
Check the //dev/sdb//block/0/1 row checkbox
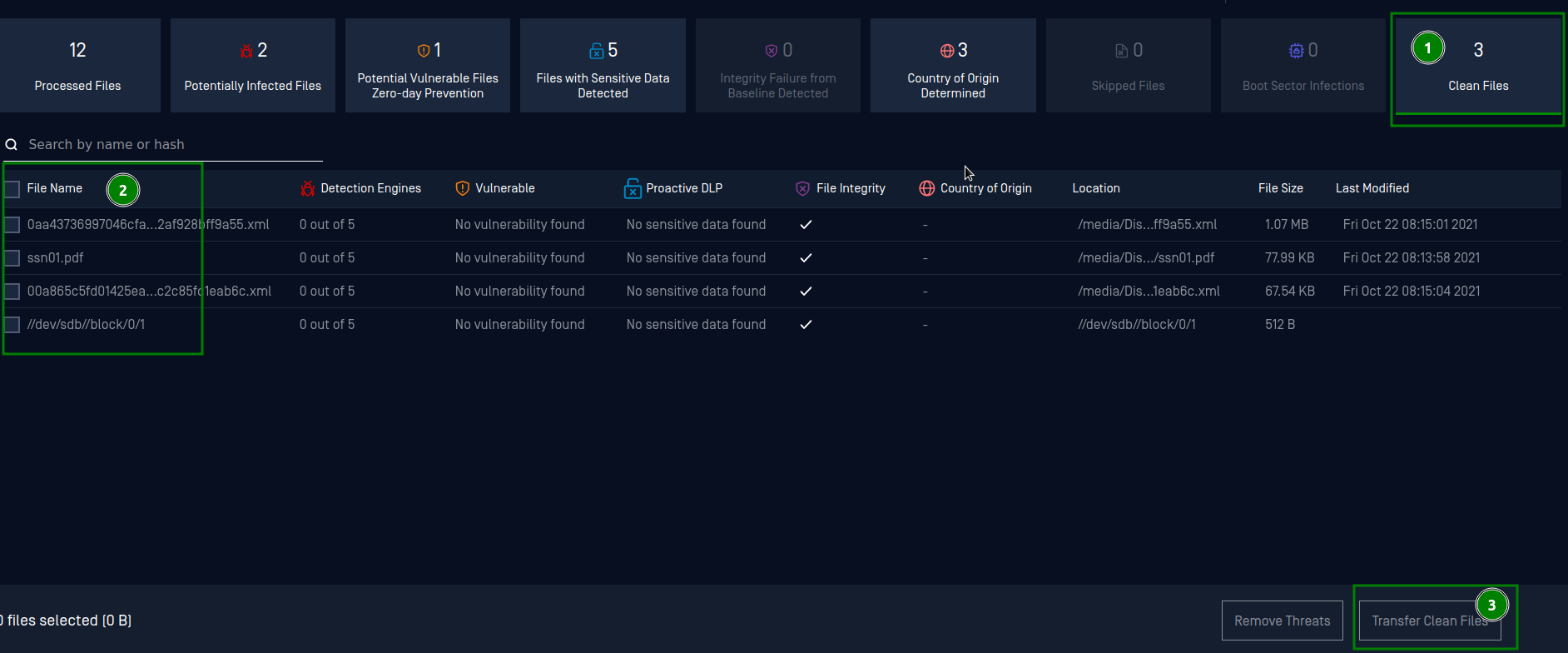(12, 325)
